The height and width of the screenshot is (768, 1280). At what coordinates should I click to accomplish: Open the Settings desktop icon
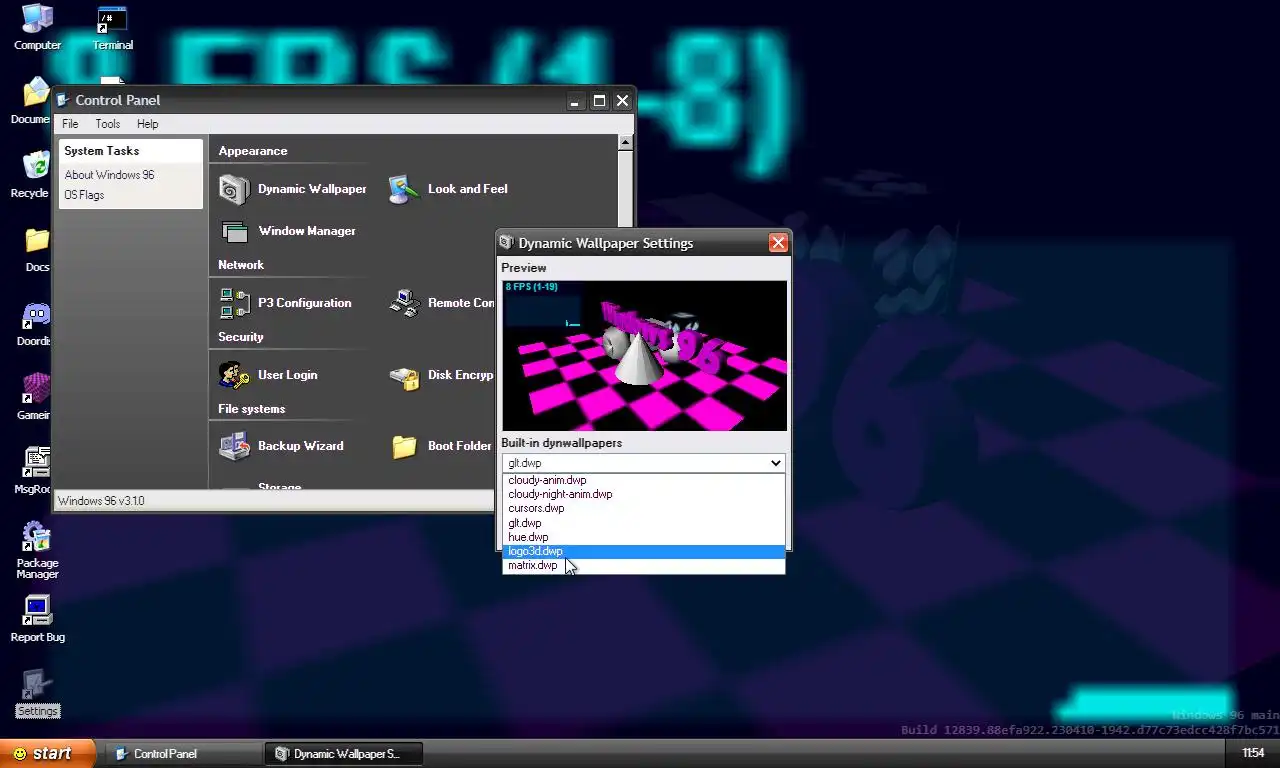[x=37, y=694]
